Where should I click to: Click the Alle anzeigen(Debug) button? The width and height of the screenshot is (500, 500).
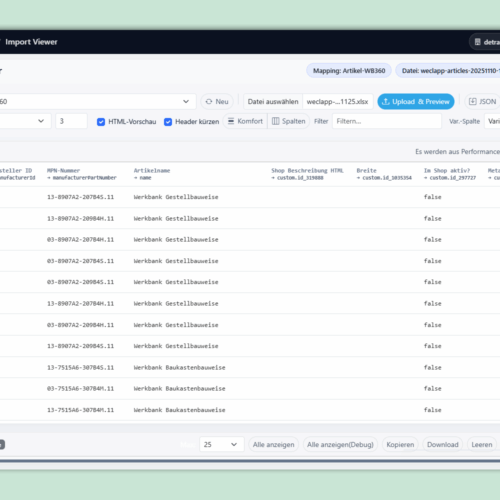tap(340, 445)
